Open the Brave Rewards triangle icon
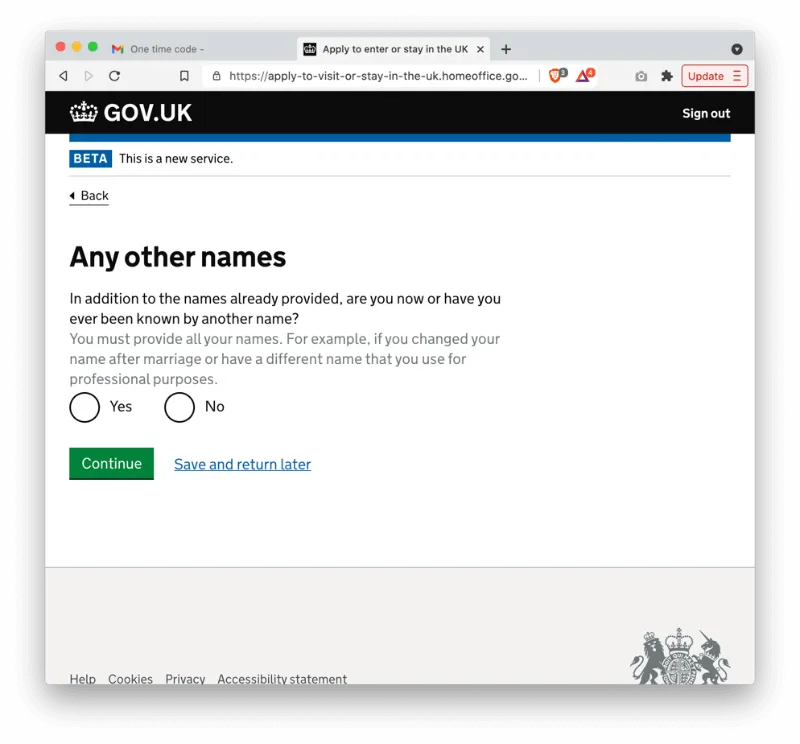 pyautogui.click(x=585, y=76)
